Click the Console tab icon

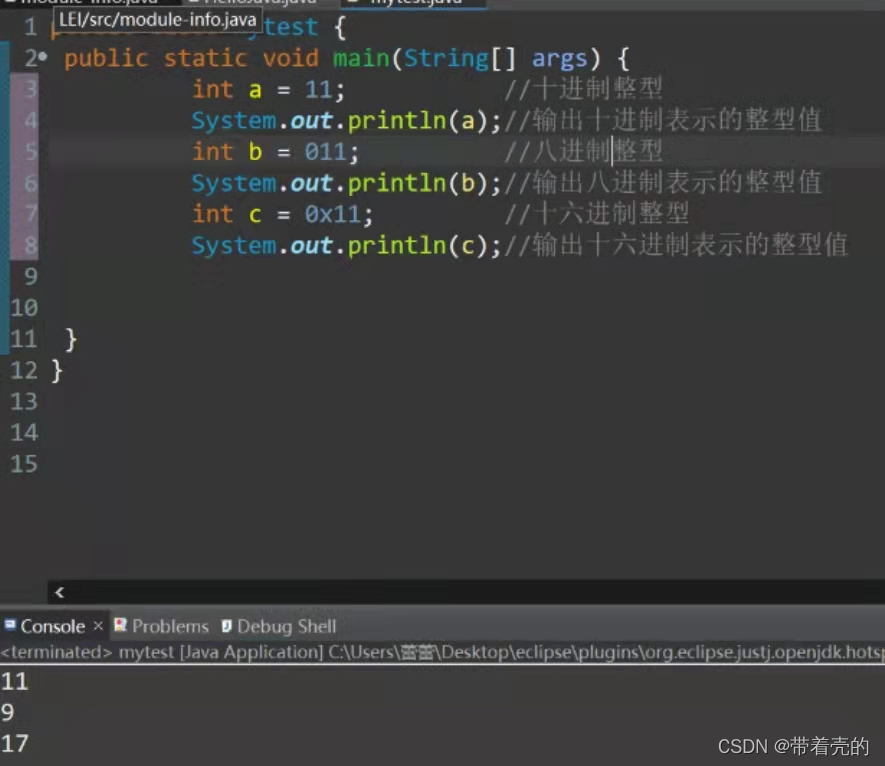[10, 624]
